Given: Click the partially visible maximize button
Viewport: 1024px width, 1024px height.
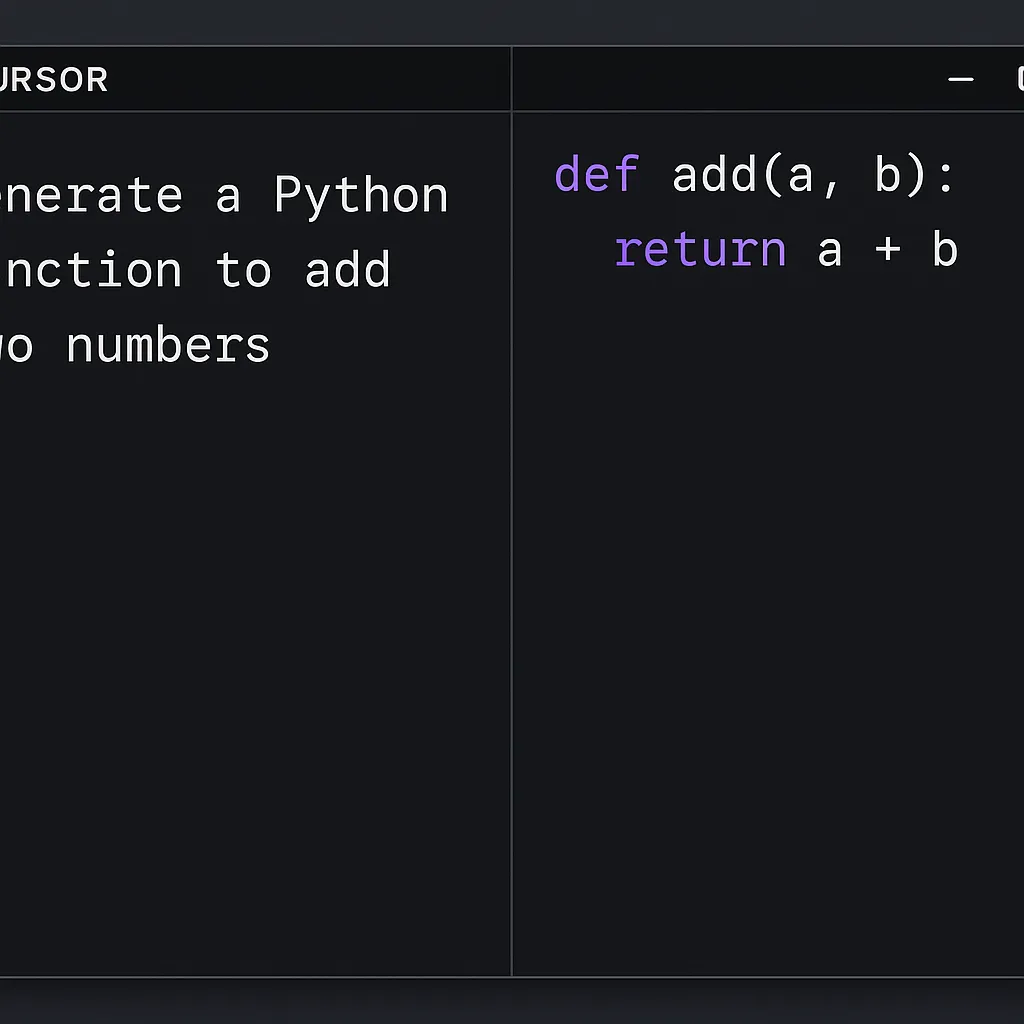Looking at the screenshot, I should [x=1019, y=79].
